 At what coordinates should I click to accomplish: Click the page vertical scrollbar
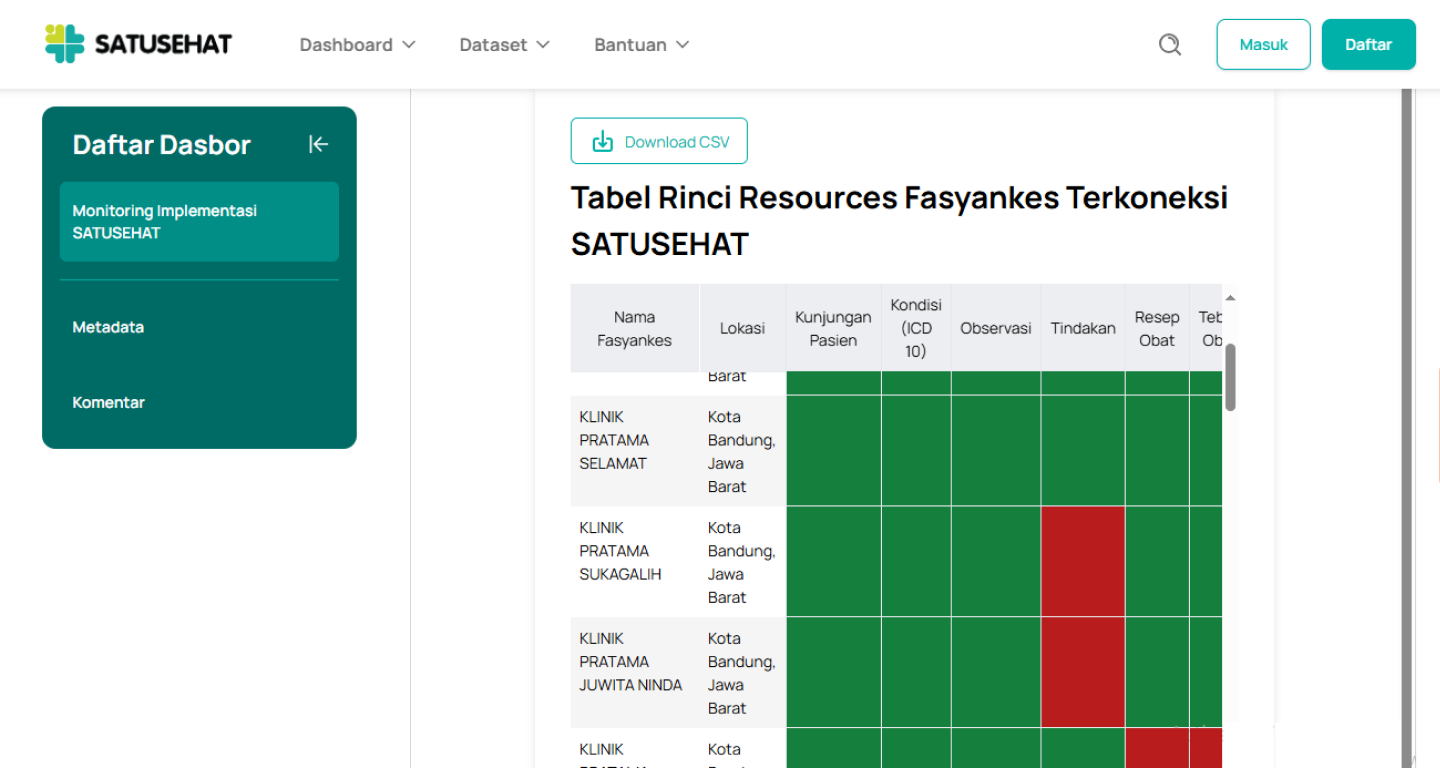1407,428
